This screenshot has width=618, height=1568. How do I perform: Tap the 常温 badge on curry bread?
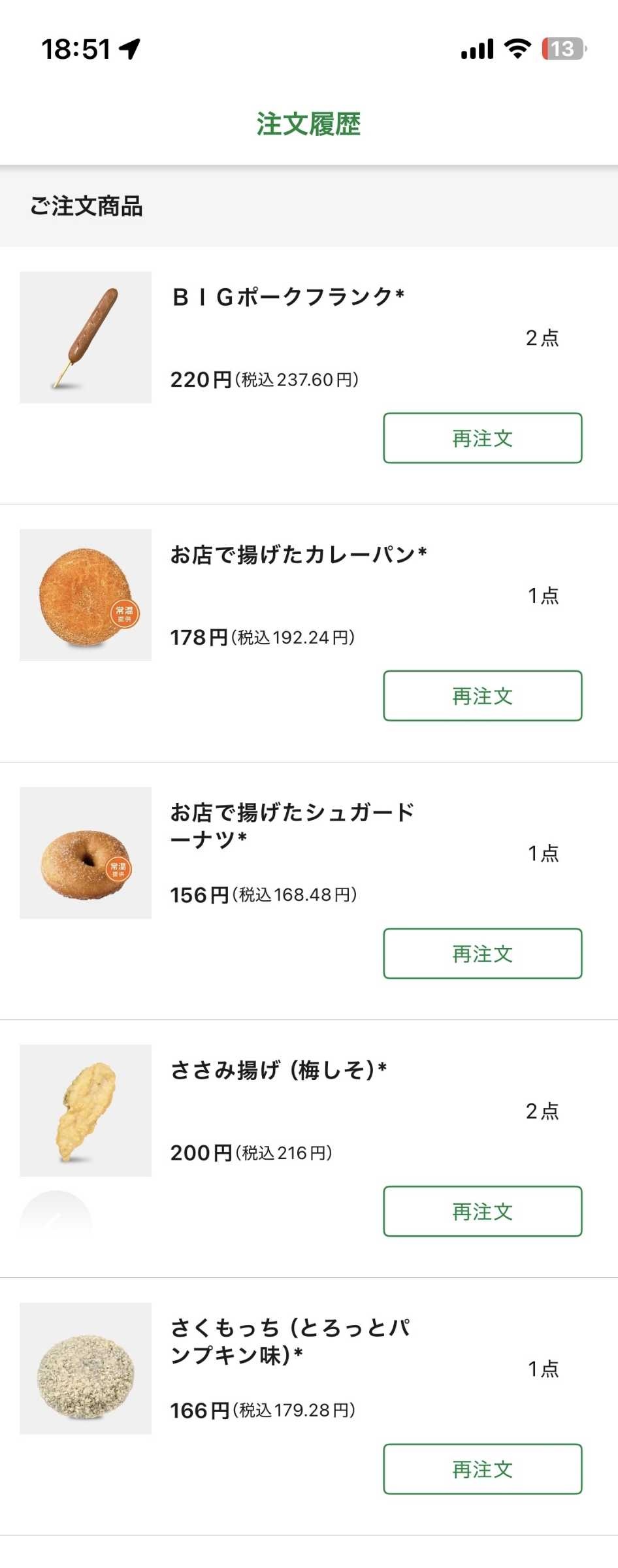124,613
